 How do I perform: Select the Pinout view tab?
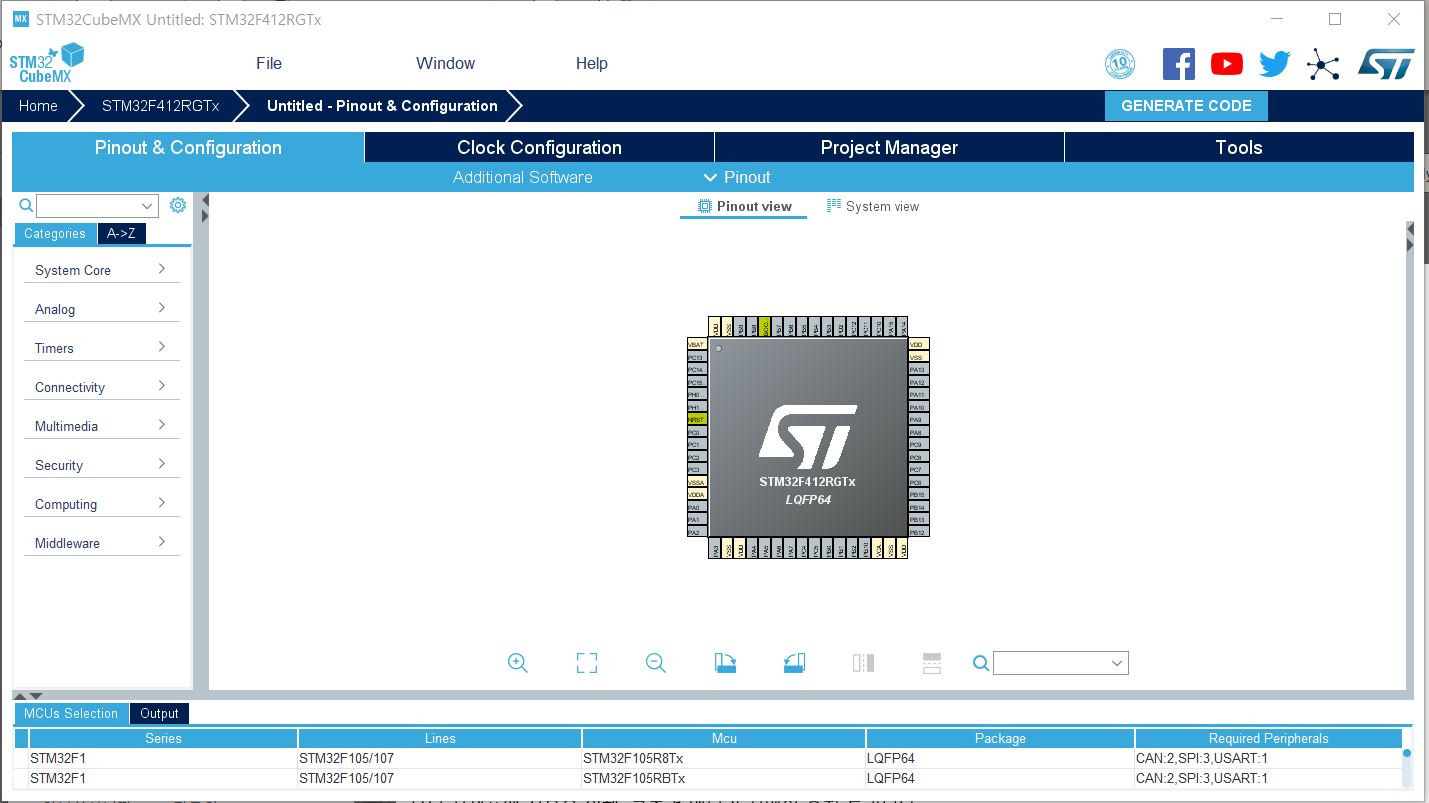click(744, 206)
